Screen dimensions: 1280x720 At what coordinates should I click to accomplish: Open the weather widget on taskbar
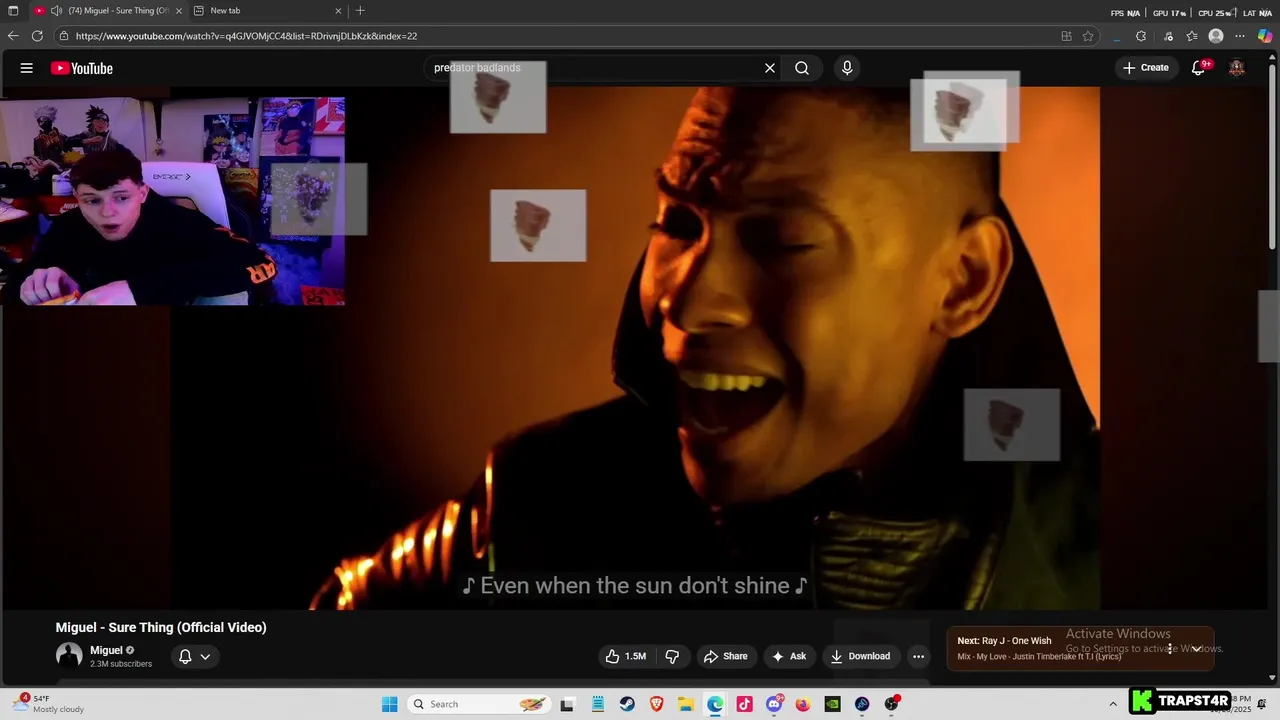[x=48, y=704]
